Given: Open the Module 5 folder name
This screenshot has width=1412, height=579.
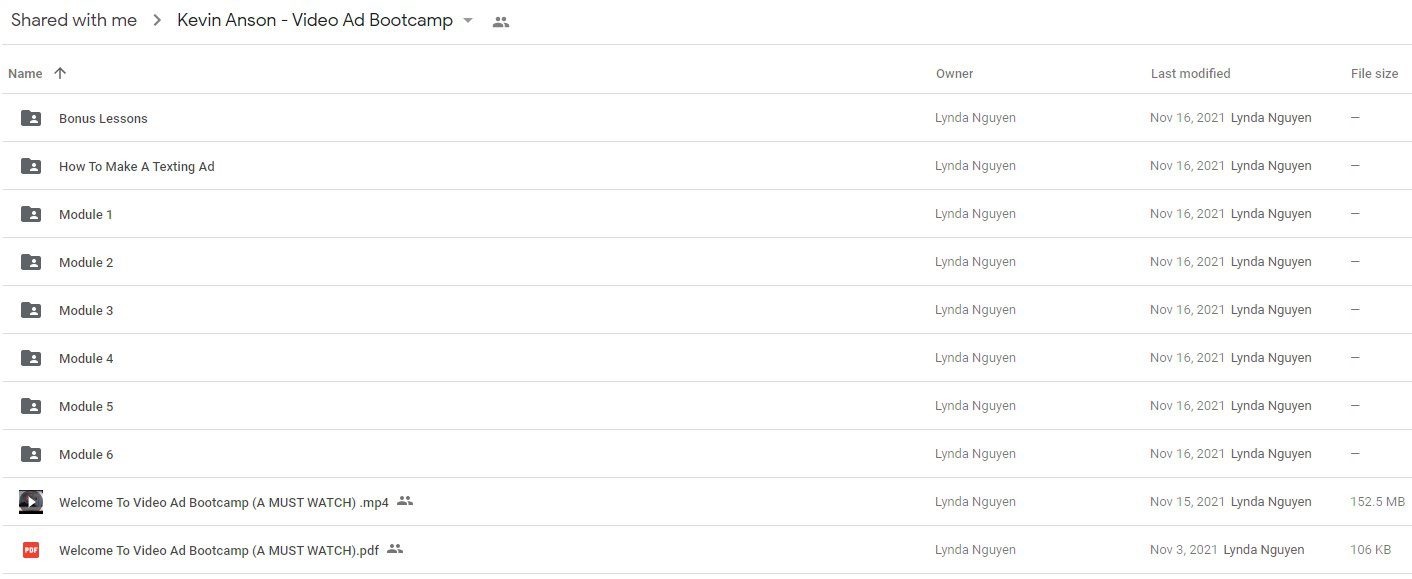Looking at the screenshot, I should pyautogui.click(x=86, y=406).
